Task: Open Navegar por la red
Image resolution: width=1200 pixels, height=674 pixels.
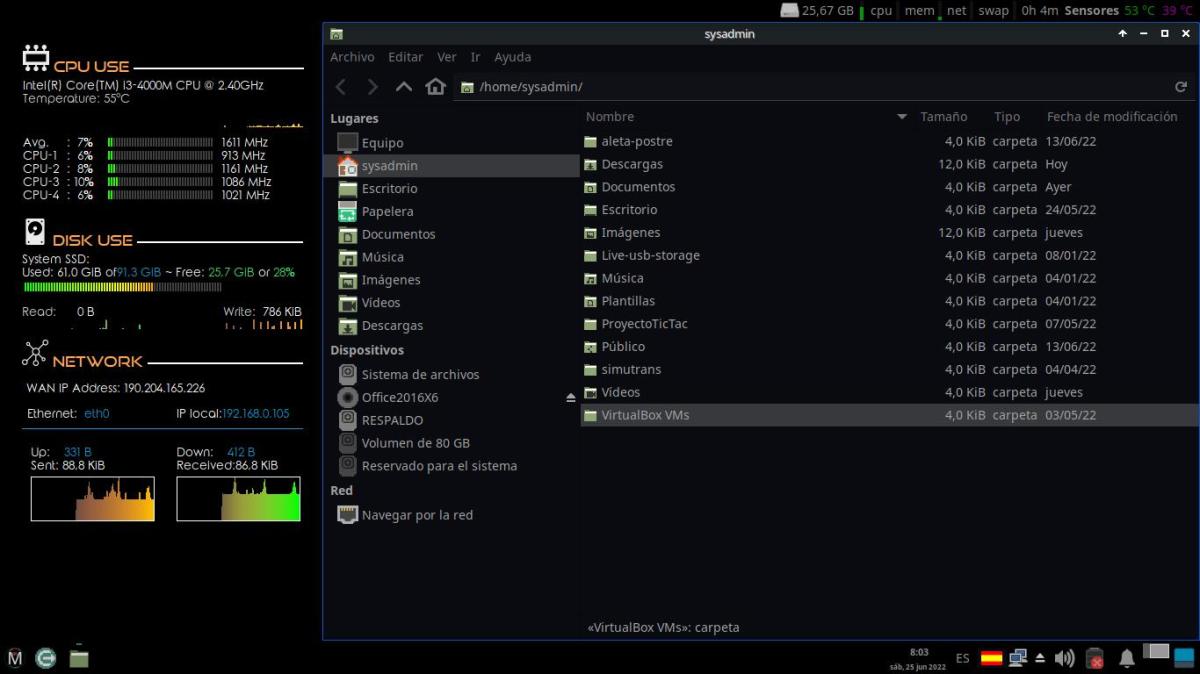Action: [x=417, y=515]
